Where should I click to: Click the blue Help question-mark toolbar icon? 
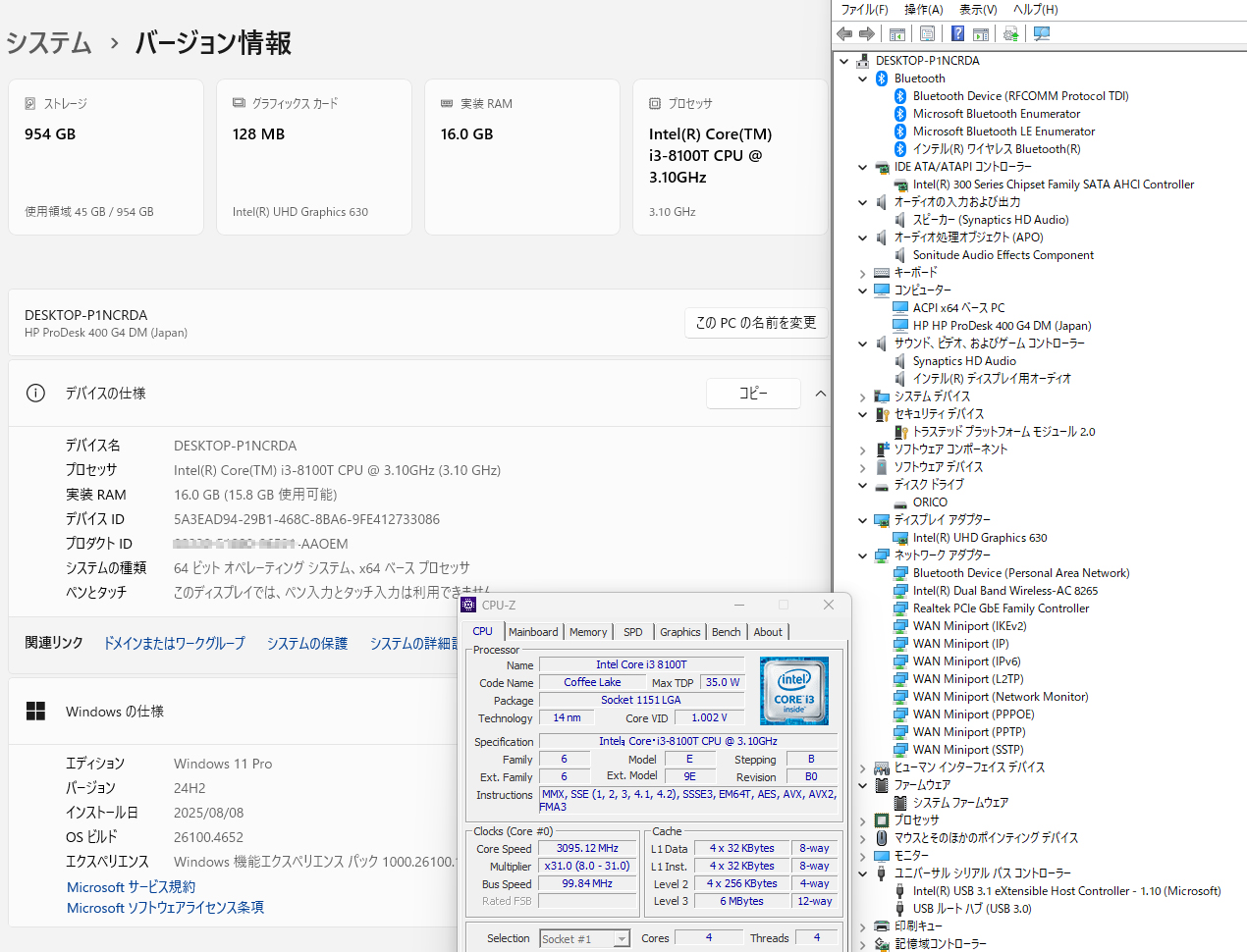click(957, 33)
